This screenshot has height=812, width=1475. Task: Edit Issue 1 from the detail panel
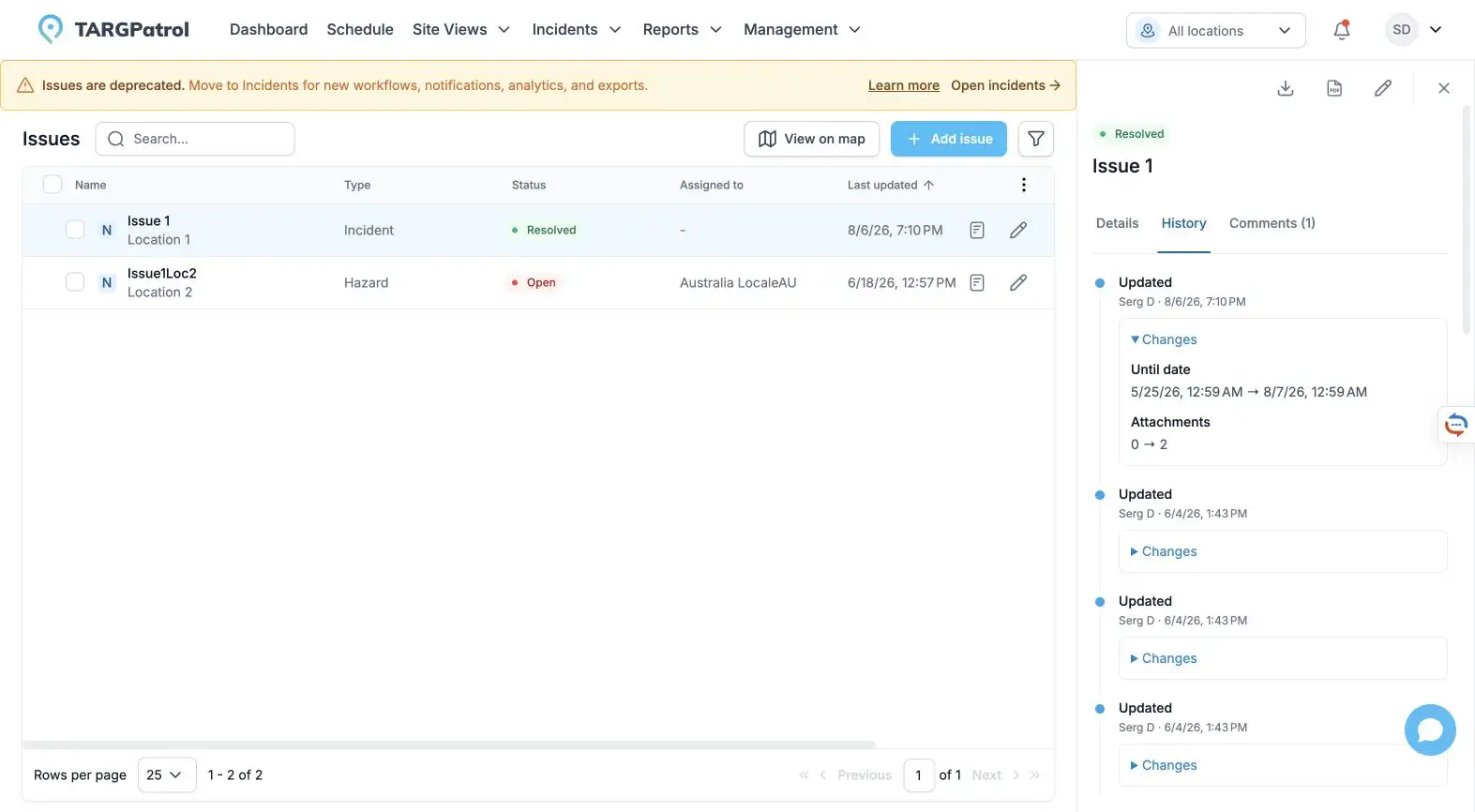pos(1383,88)
